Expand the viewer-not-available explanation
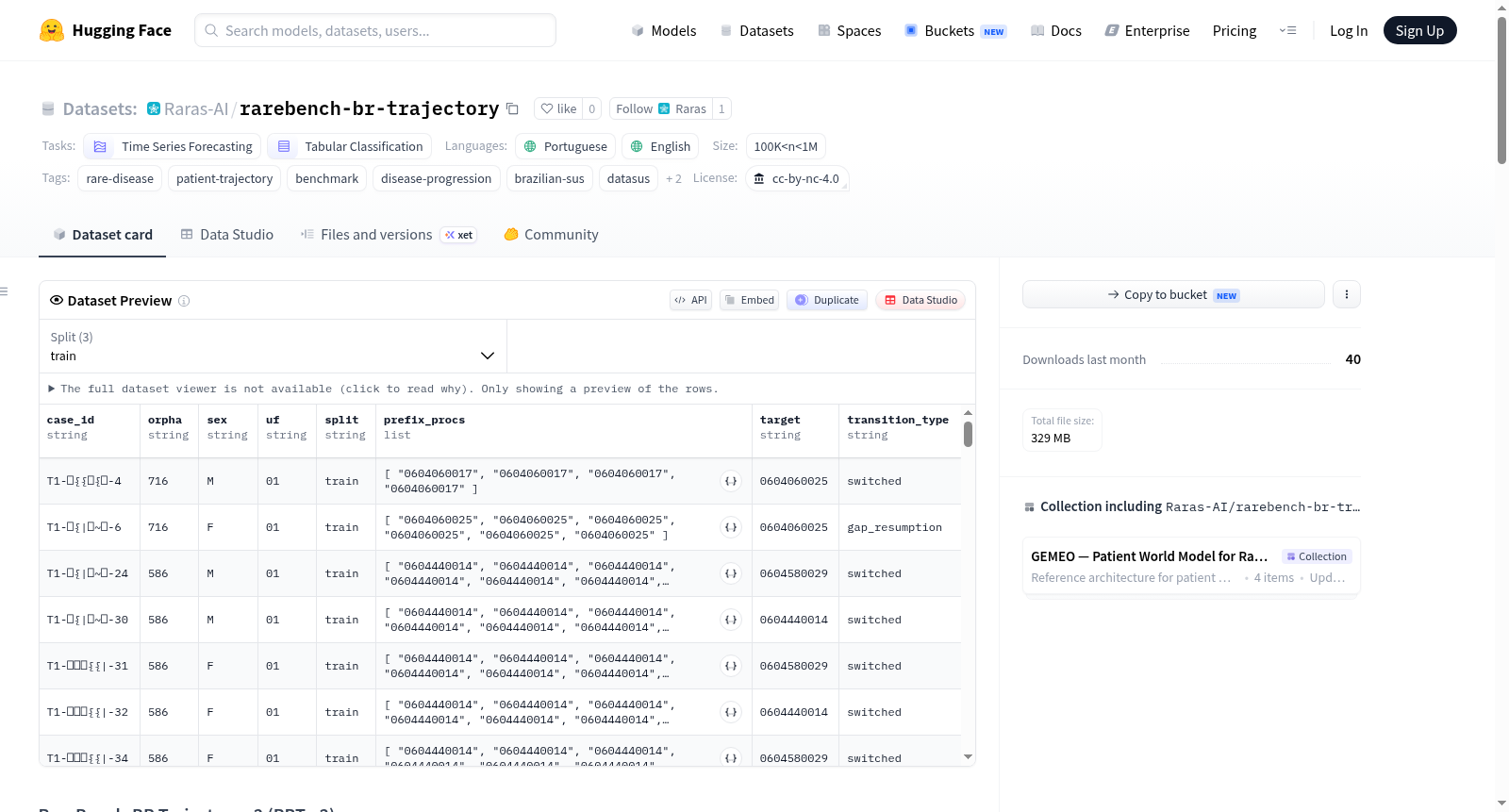1509x812 pixels. click(x=384, y=389)
